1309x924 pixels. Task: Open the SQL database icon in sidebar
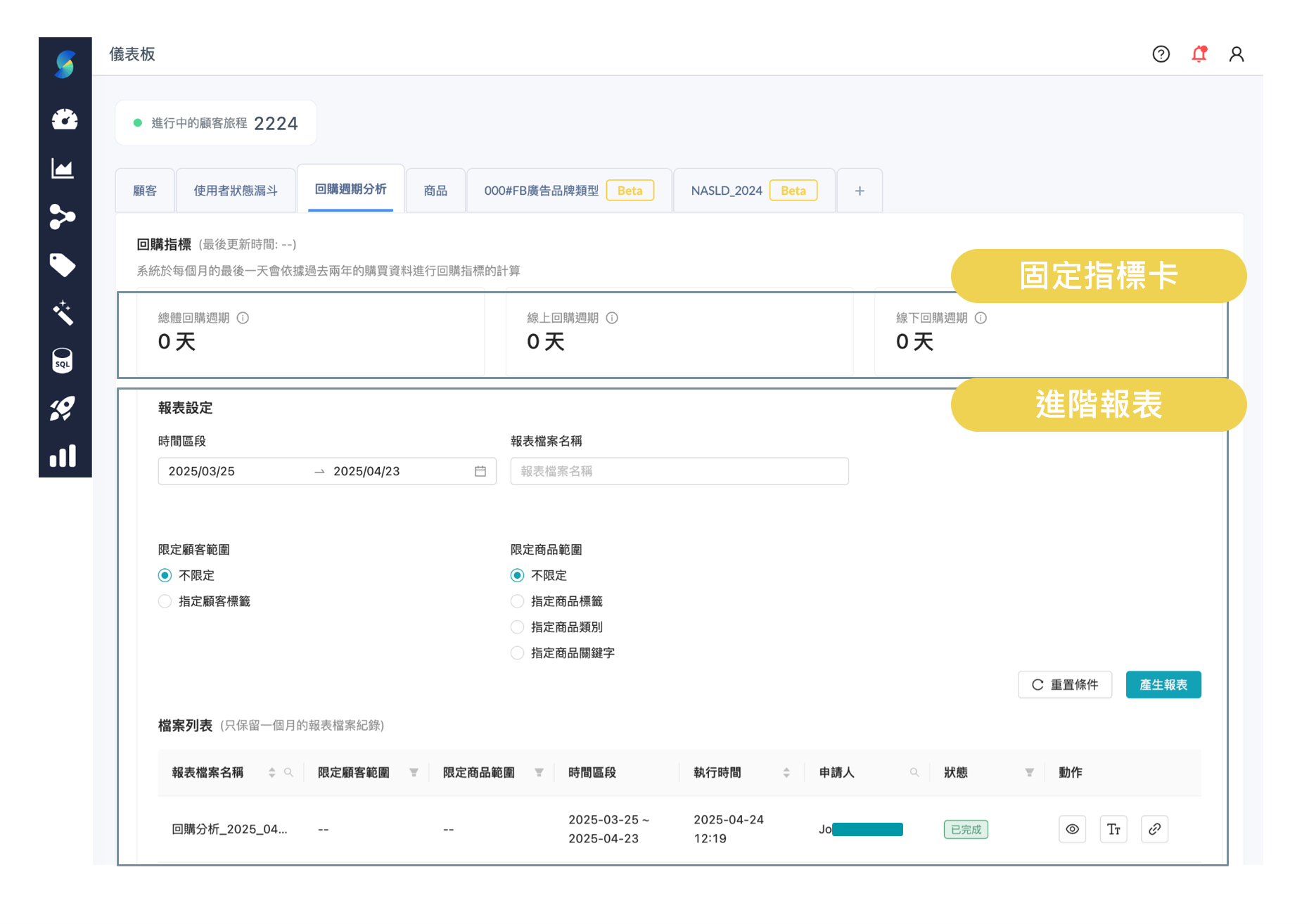(x=64, y=361)
